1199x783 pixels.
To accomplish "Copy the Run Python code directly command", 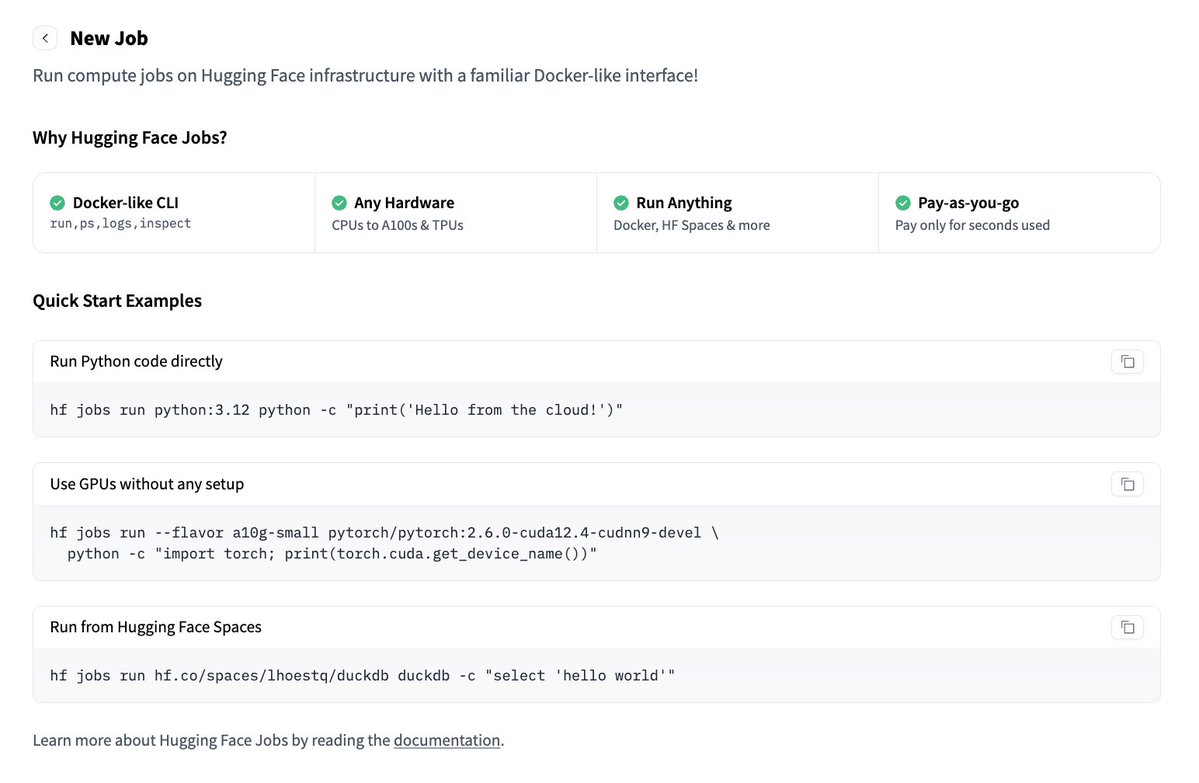I will pyautogui.click(x=1127, y=362).
